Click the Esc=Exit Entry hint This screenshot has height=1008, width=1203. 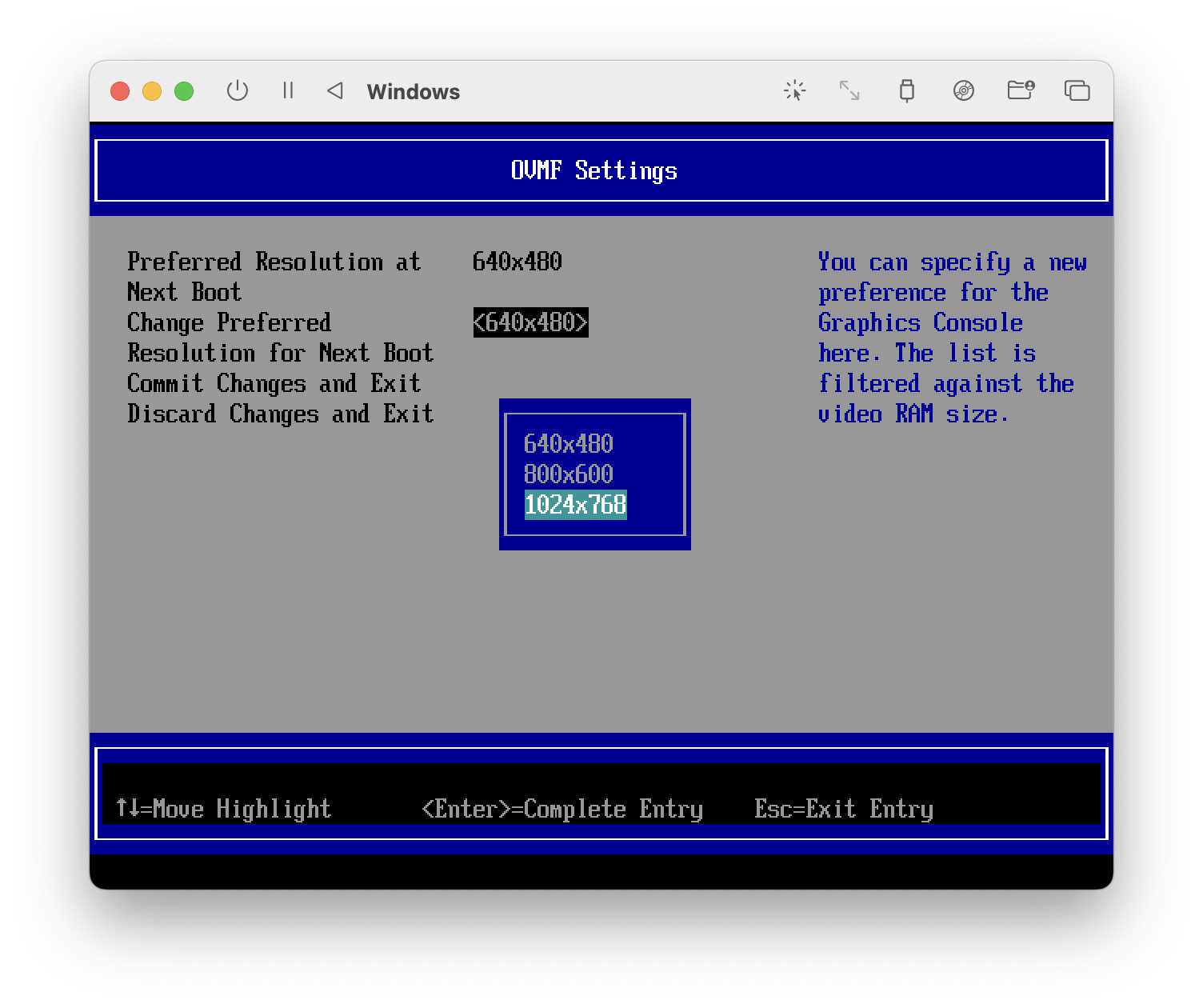tap(844, 809)
